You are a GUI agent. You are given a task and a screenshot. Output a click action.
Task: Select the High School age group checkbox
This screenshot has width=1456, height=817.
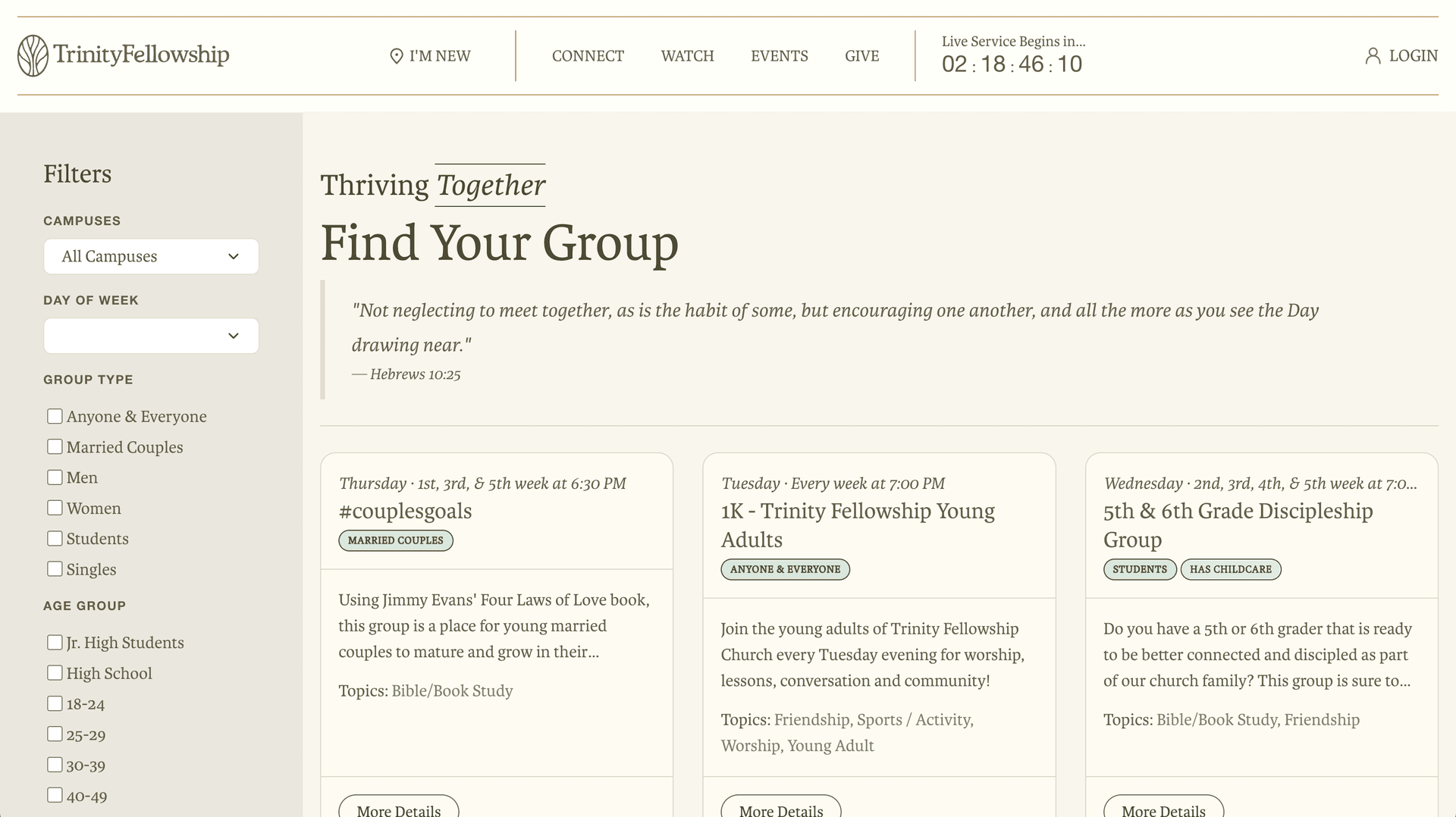tap(55, 673)
